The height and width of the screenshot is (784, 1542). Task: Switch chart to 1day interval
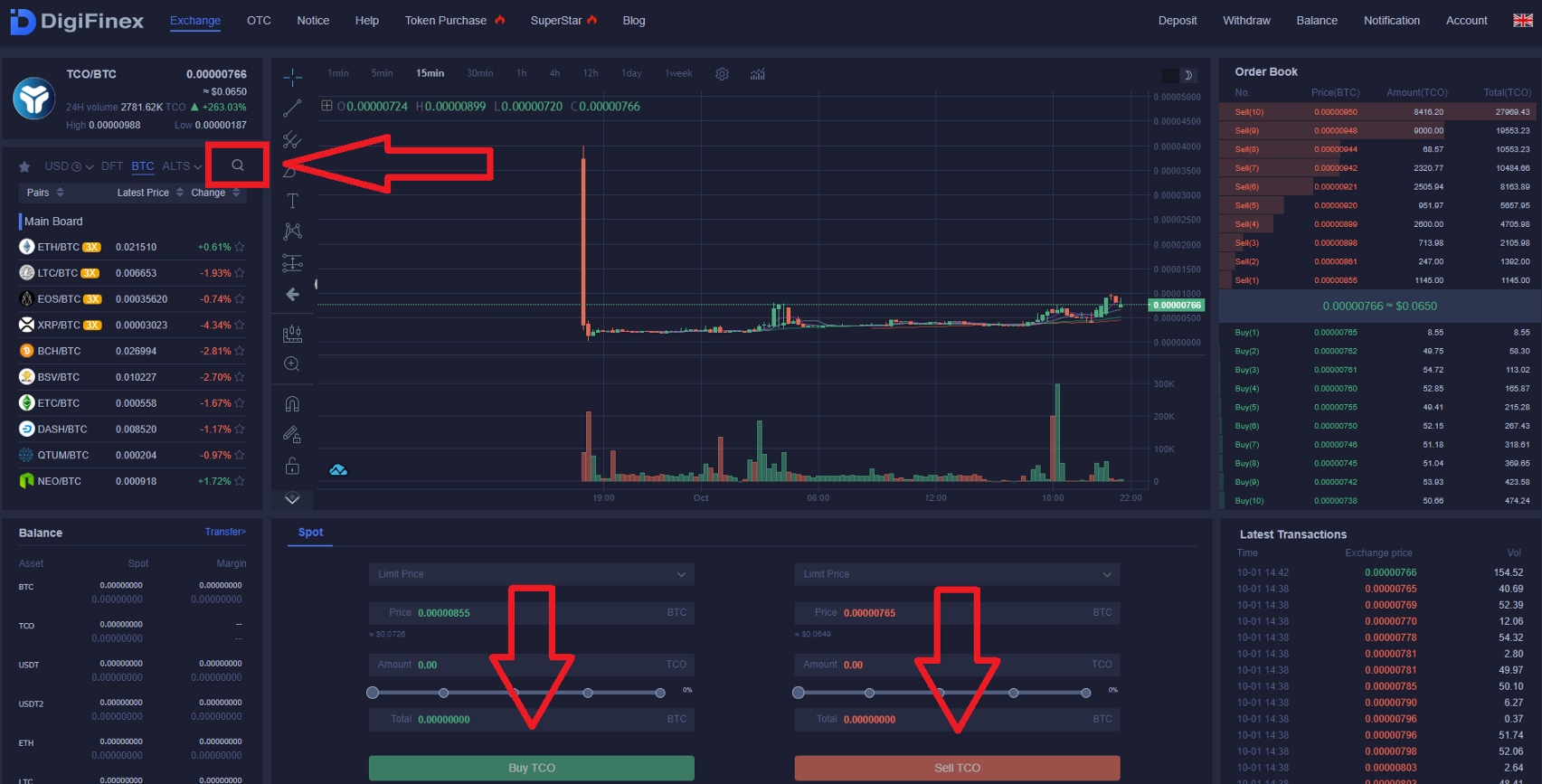point(631,73)
